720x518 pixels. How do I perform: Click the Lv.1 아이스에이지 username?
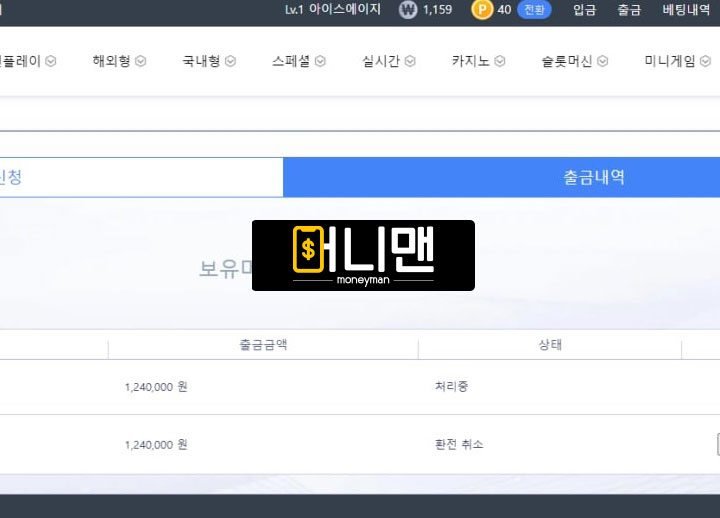tap(333, 9)
